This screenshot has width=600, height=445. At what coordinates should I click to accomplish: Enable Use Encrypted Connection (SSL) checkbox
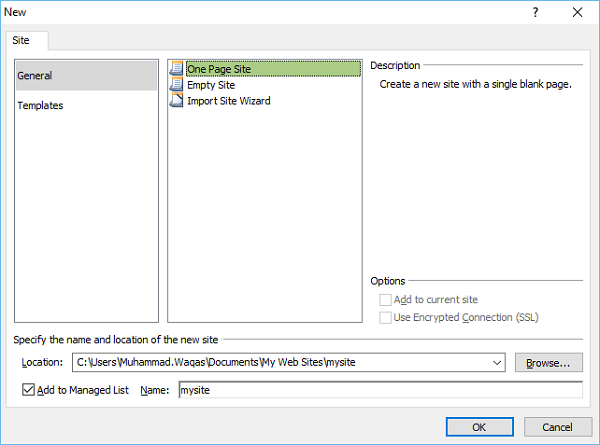386,318
